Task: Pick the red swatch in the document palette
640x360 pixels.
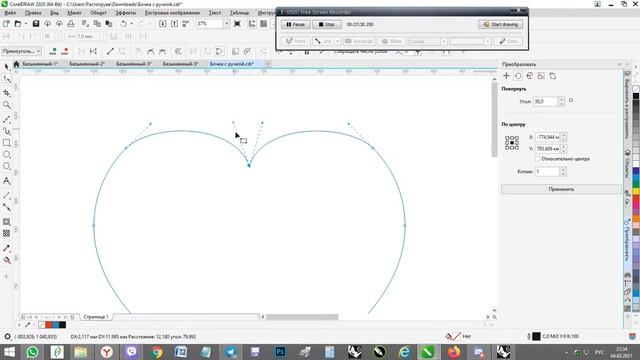Action: pos(48,325)
